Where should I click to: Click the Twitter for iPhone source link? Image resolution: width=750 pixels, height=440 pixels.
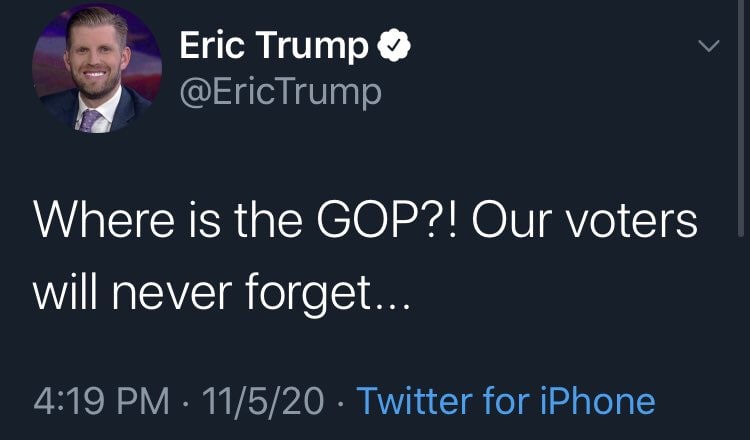[x=506, y=401]
